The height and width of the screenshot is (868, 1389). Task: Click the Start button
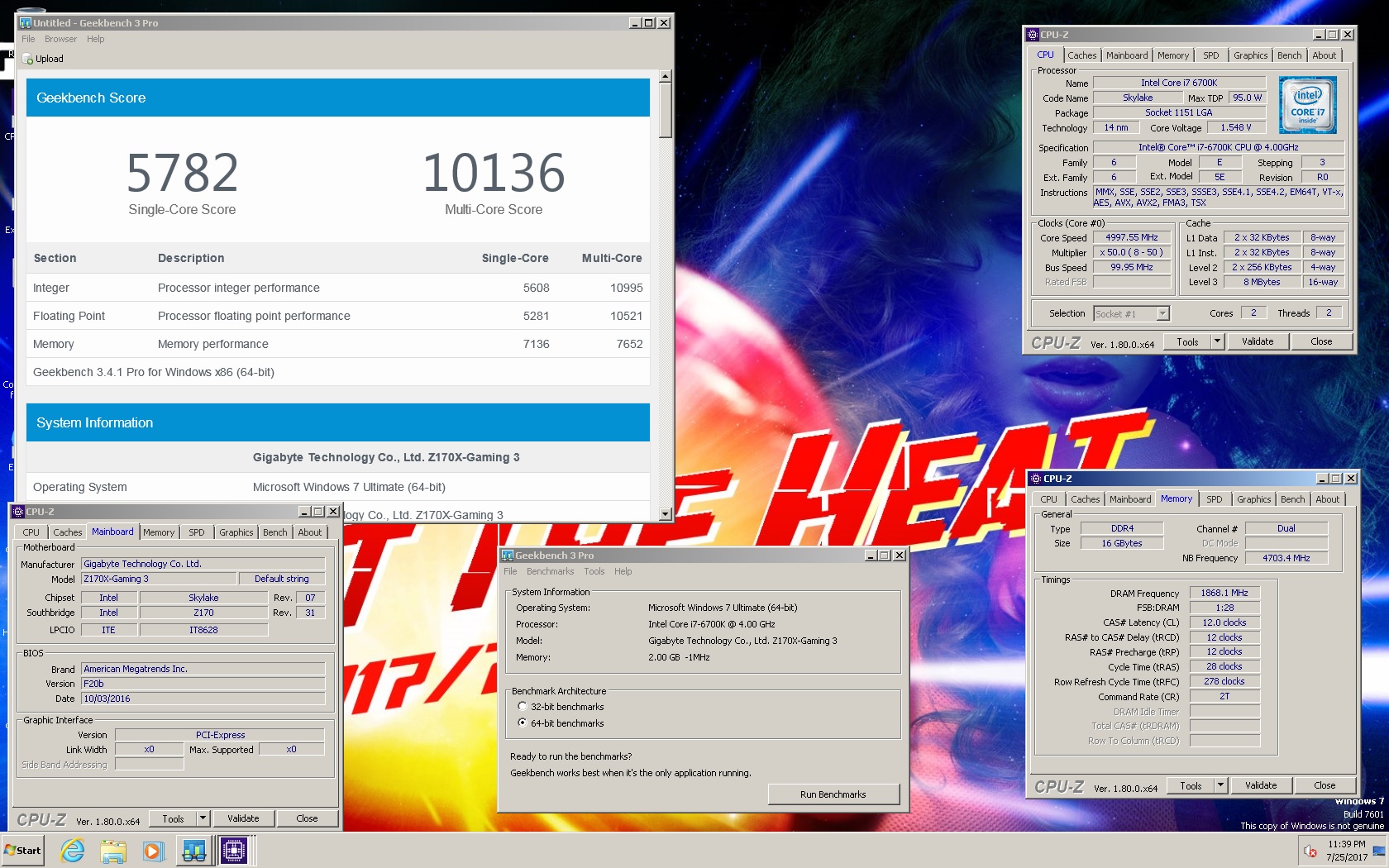pyautogui.click(x=23, y=850)
